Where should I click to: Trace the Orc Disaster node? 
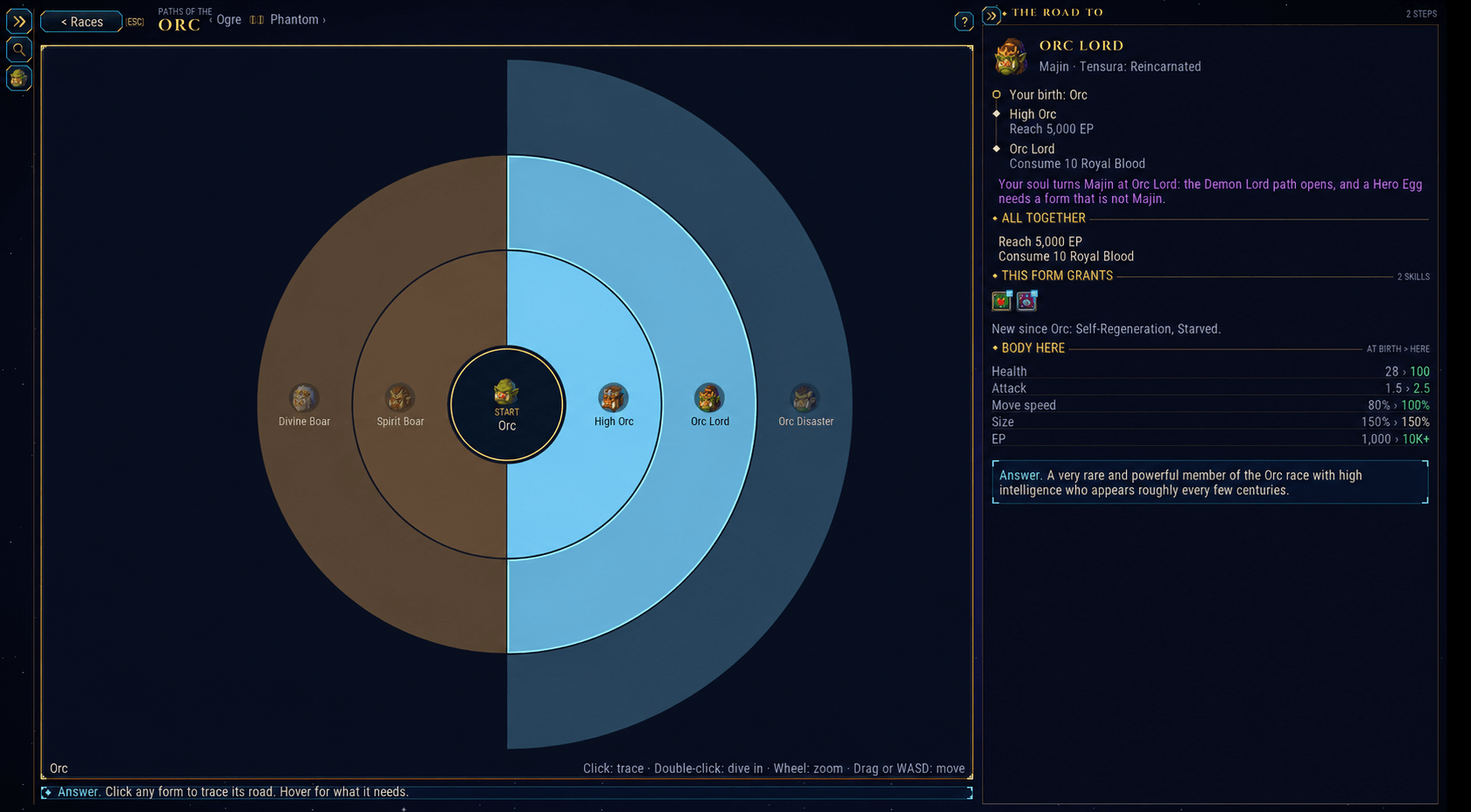pyautogui.click(x=805, y=405)
